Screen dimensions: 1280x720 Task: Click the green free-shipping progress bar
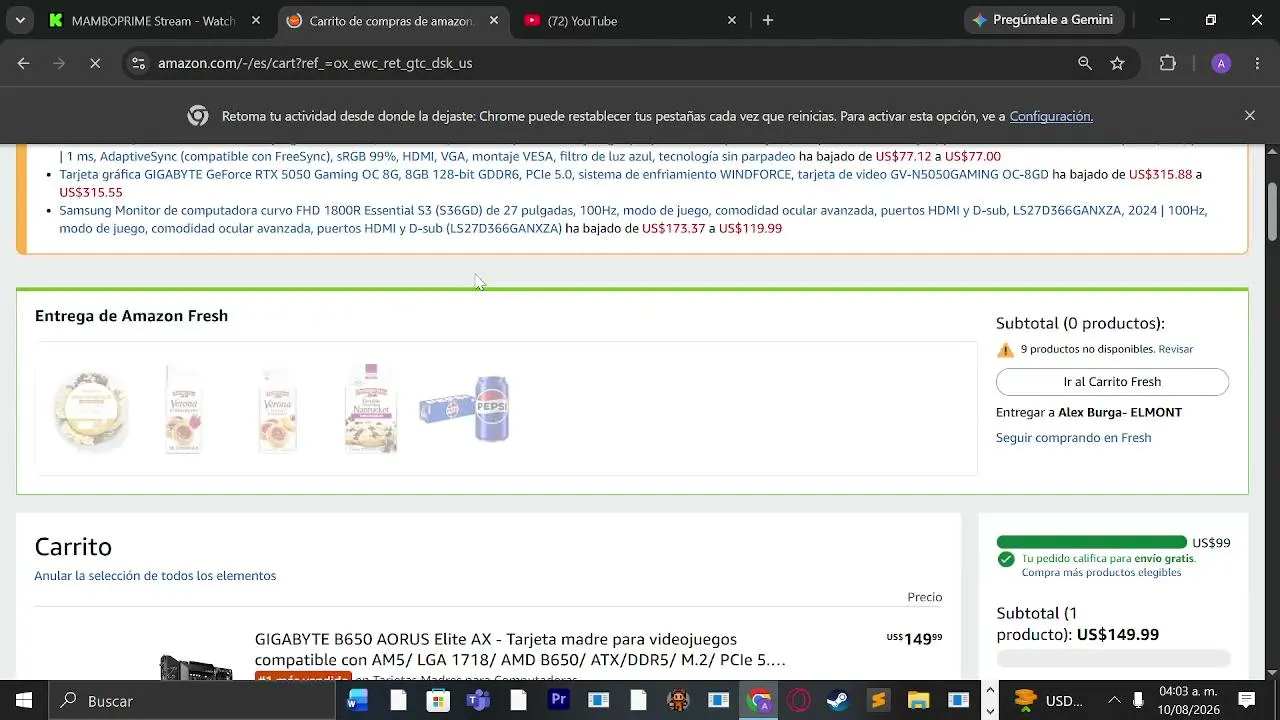(x=1091, y=542)
